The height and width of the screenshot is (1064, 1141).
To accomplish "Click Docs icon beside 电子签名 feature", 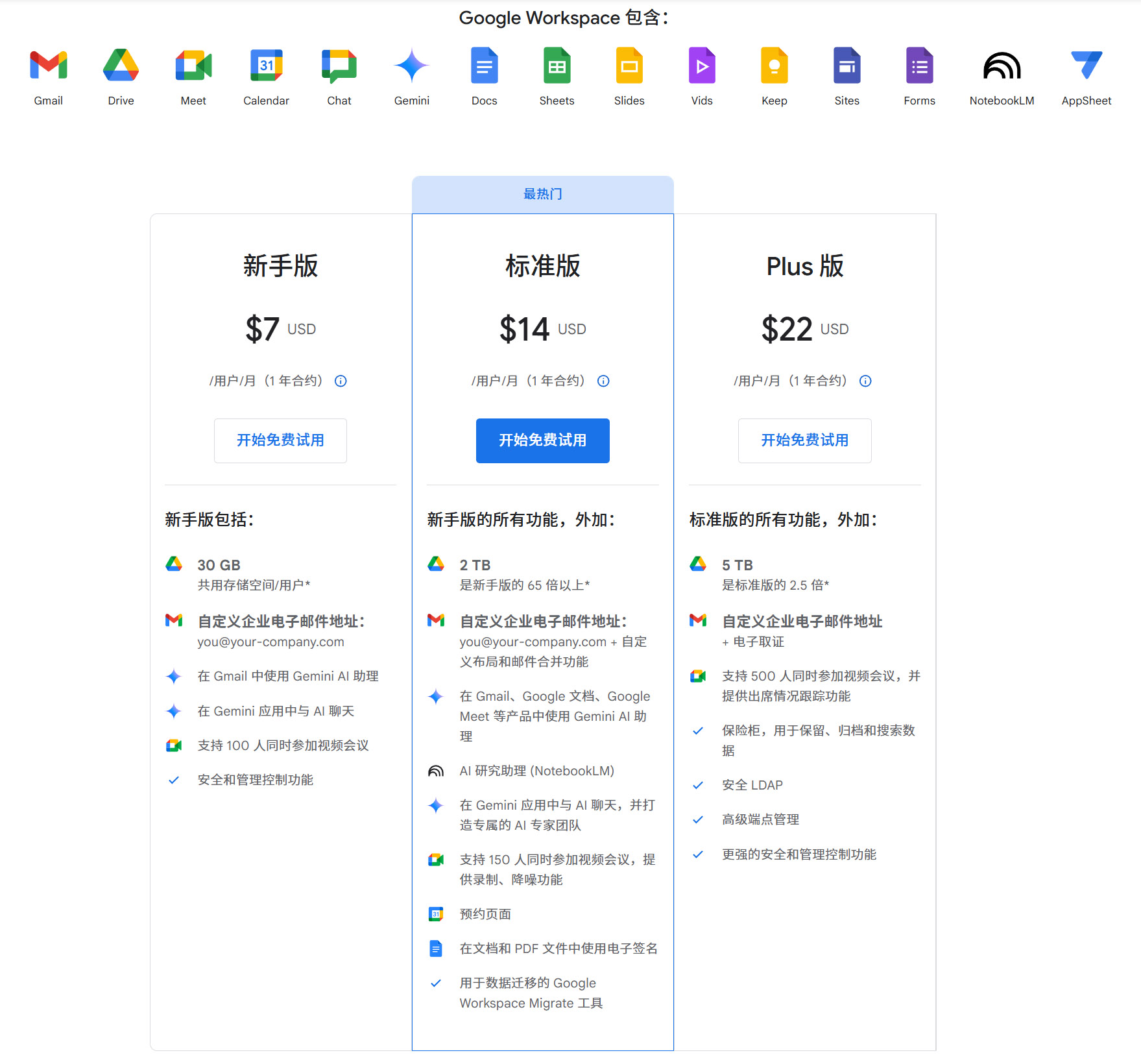I will (436, 949).
